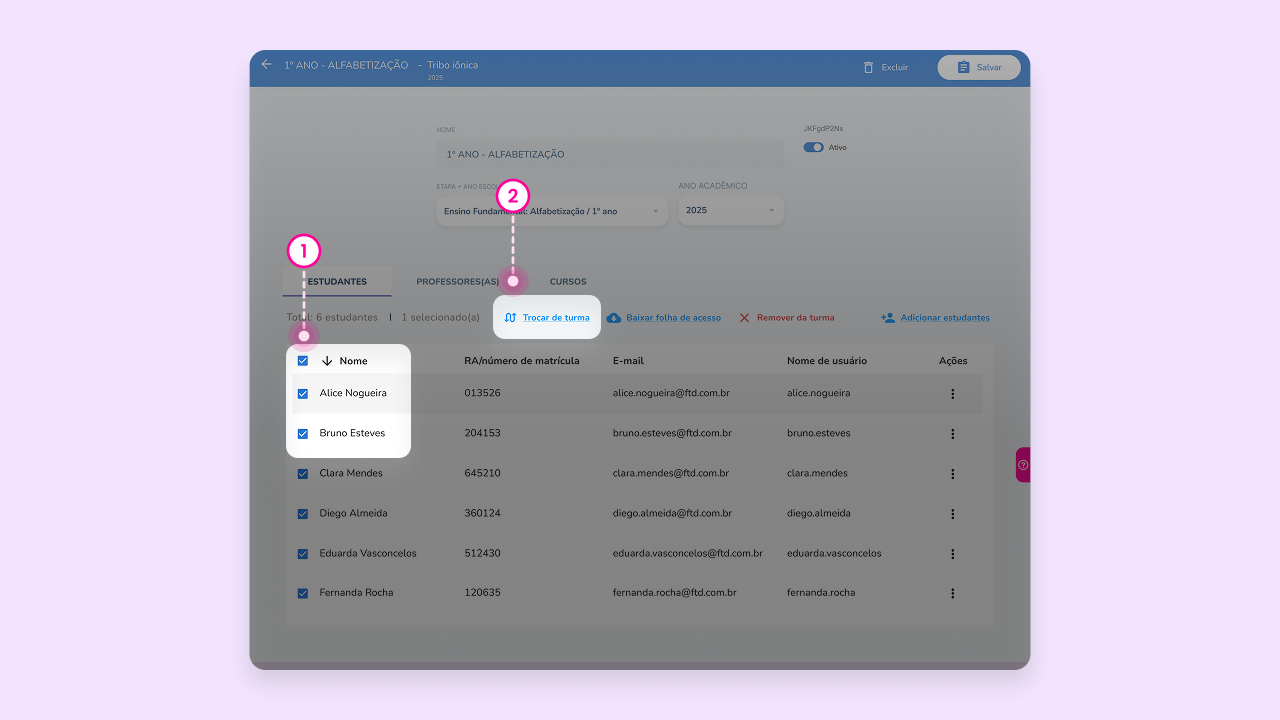Uncheck Fernanda Rocha's checkbox

coord(303,593)
